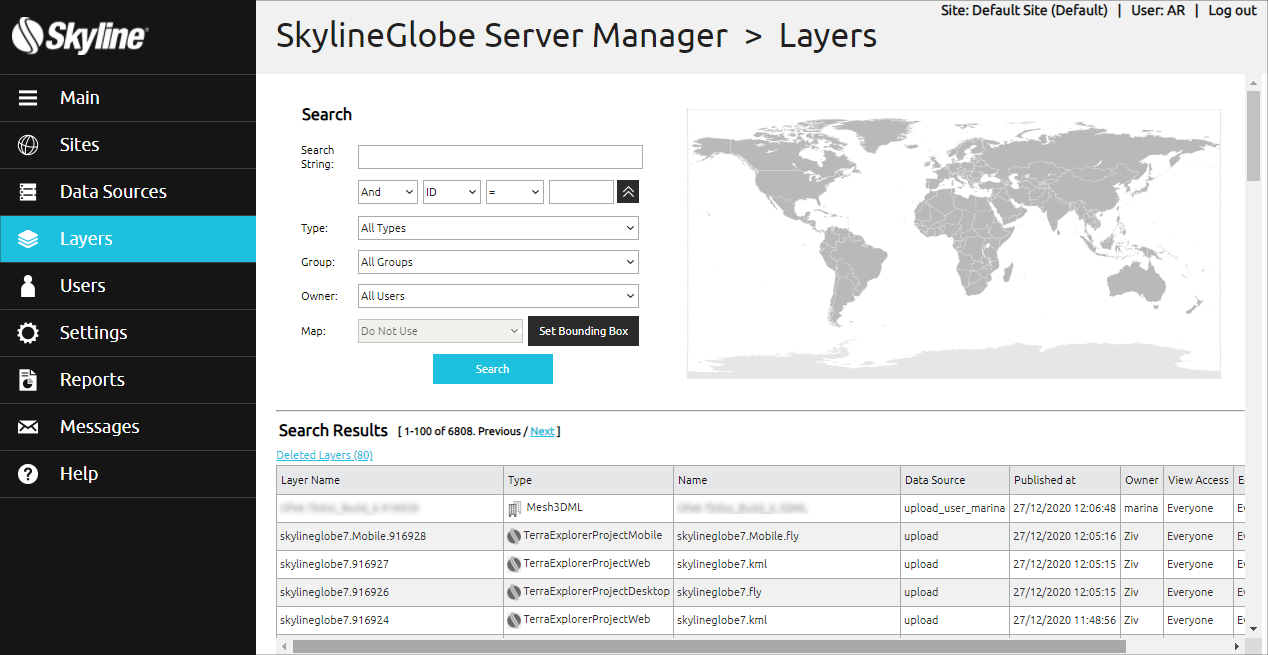Open the Reports section

click(x=128, y=380)
